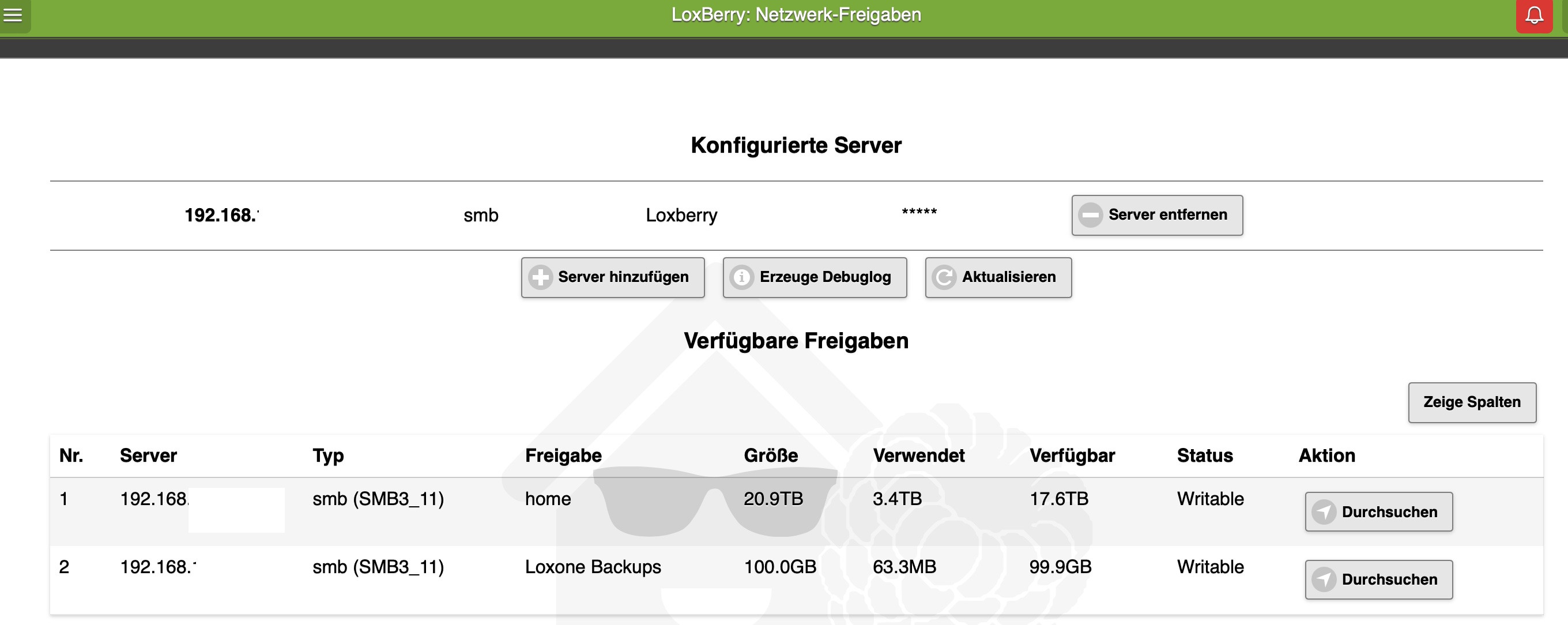Click arrow icon for home share
Screen dimensions: 1568x625
[1324, 512]
